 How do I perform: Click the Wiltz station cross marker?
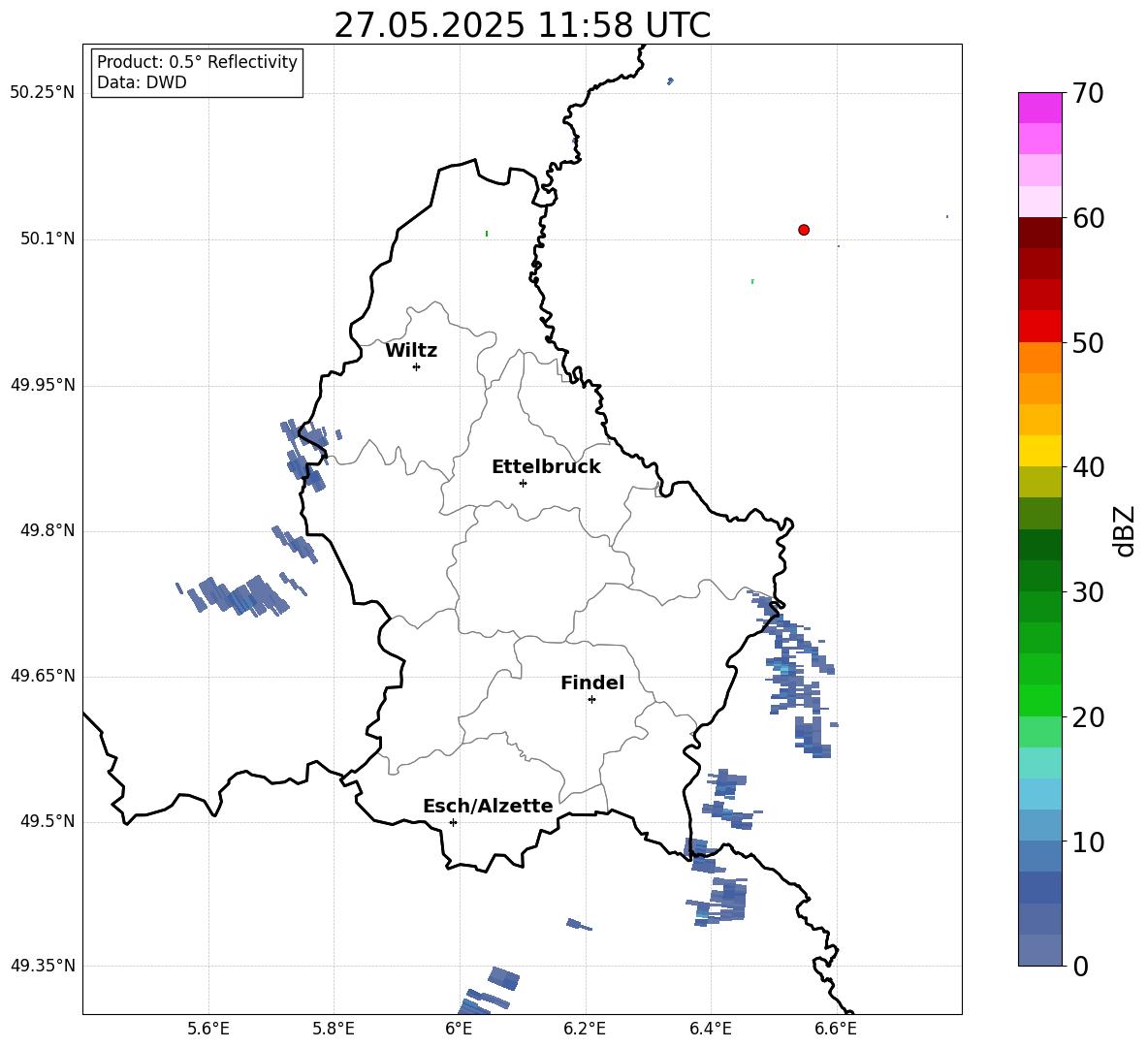coord(417,366)
